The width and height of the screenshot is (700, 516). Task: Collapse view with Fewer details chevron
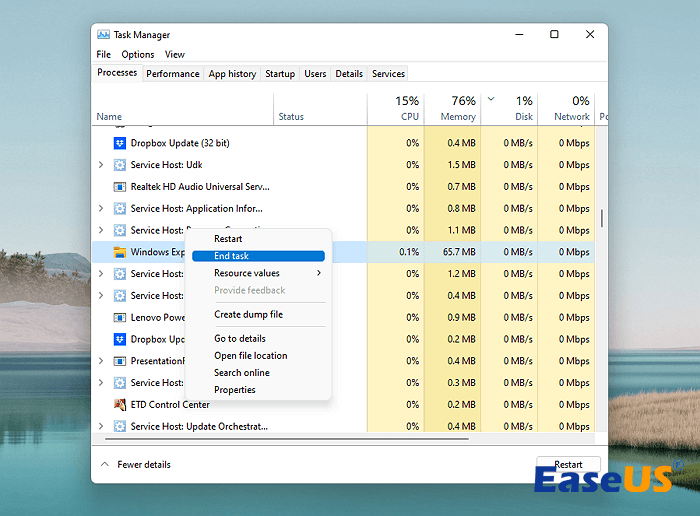(x=104, y=464)
